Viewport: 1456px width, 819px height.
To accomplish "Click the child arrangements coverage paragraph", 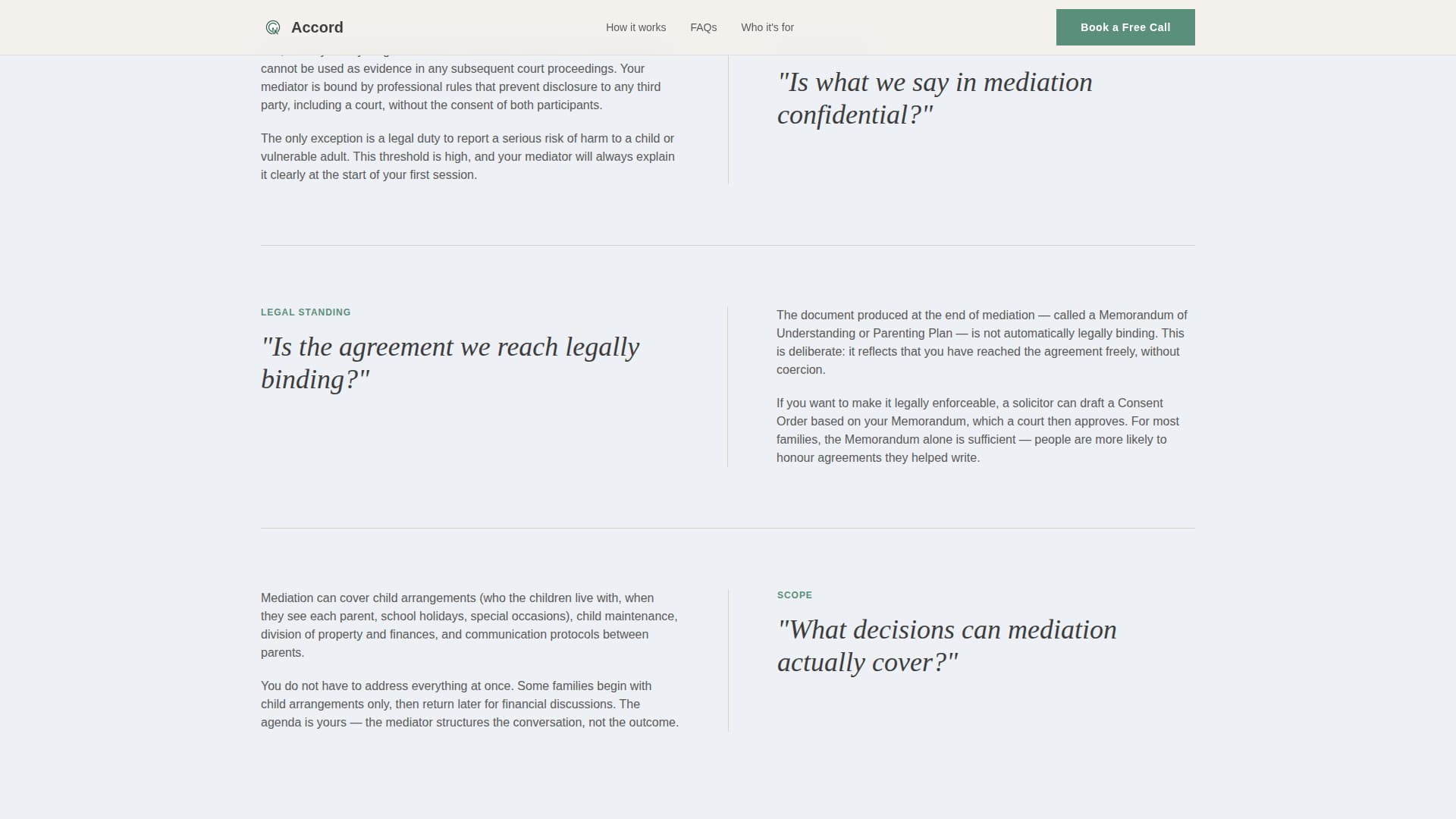I will tap(468, 625).
